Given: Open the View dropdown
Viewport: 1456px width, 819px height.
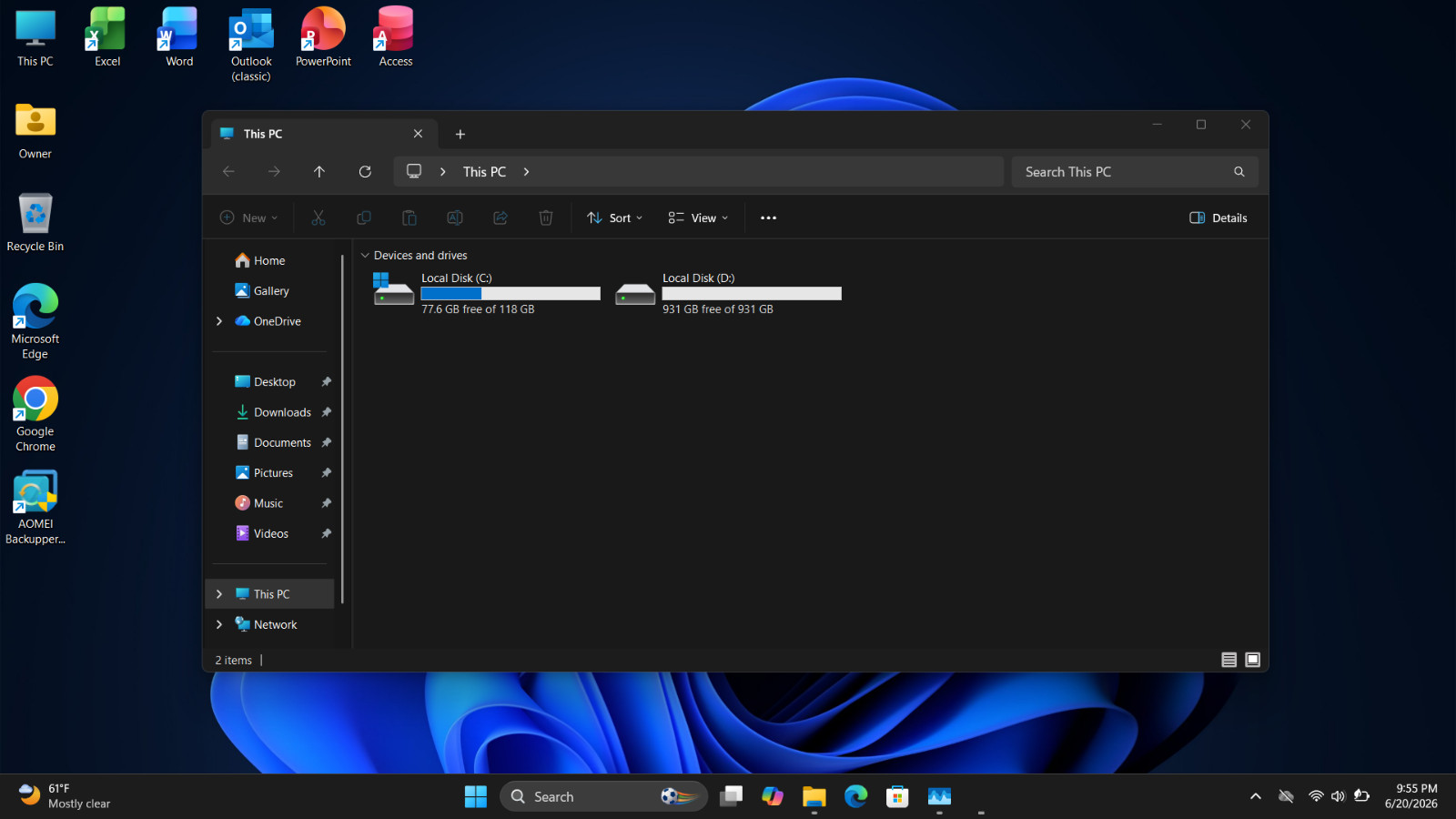Looking at the screenshot, I should 698,218.
